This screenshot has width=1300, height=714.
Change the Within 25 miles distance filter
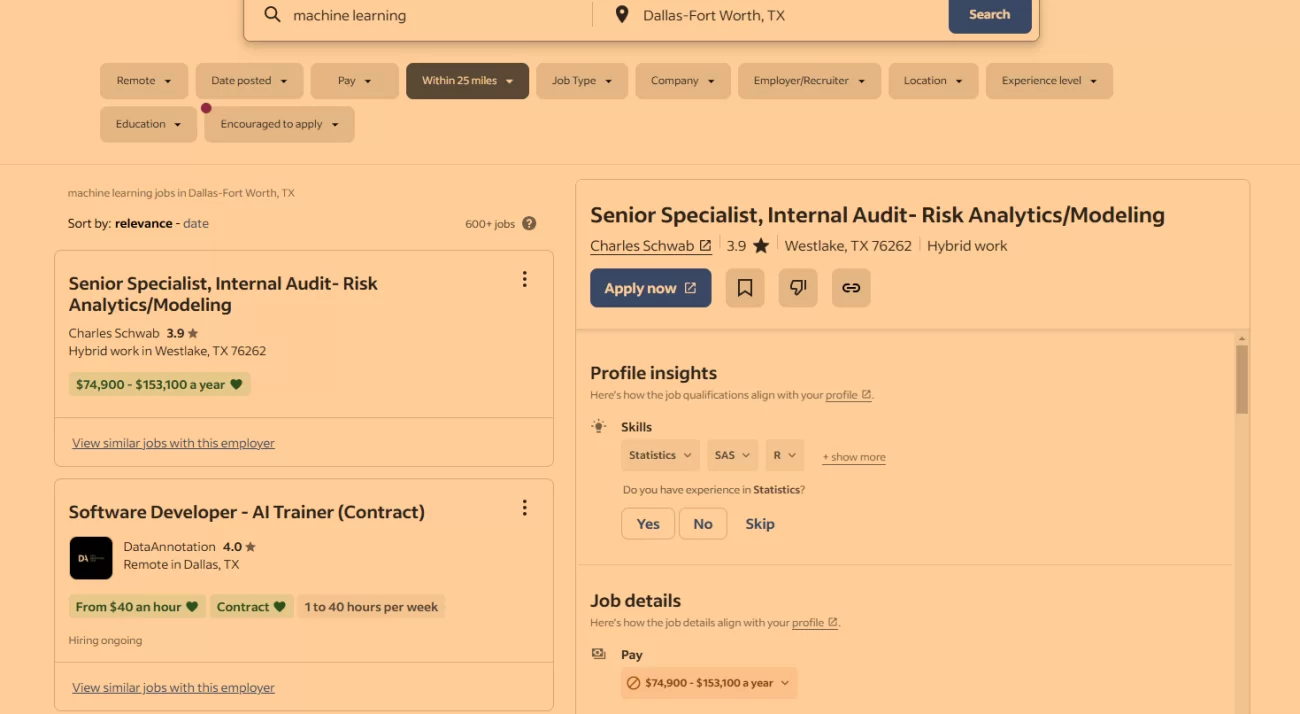[x=467, y=81]
